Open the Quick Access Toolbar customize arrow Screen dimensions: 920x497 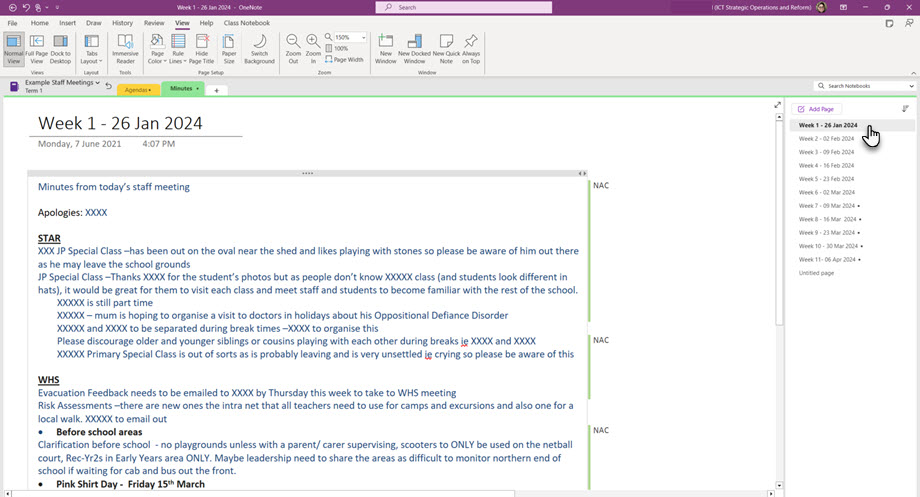click(57, 8)
